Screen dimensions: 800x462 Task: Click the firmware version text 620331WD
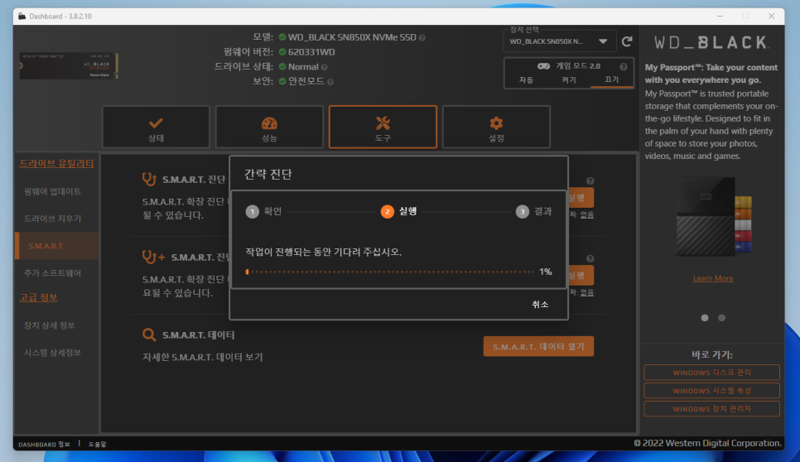point(311,52)
